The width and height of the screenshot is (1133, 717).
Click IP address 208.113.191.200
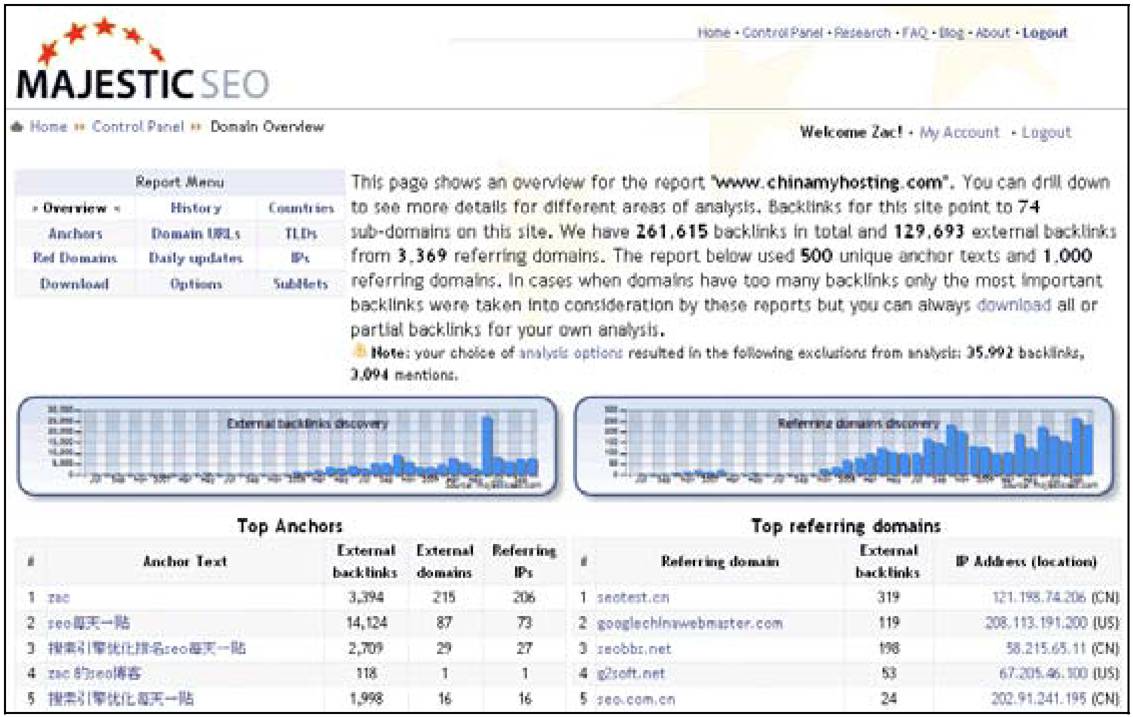1035,623
